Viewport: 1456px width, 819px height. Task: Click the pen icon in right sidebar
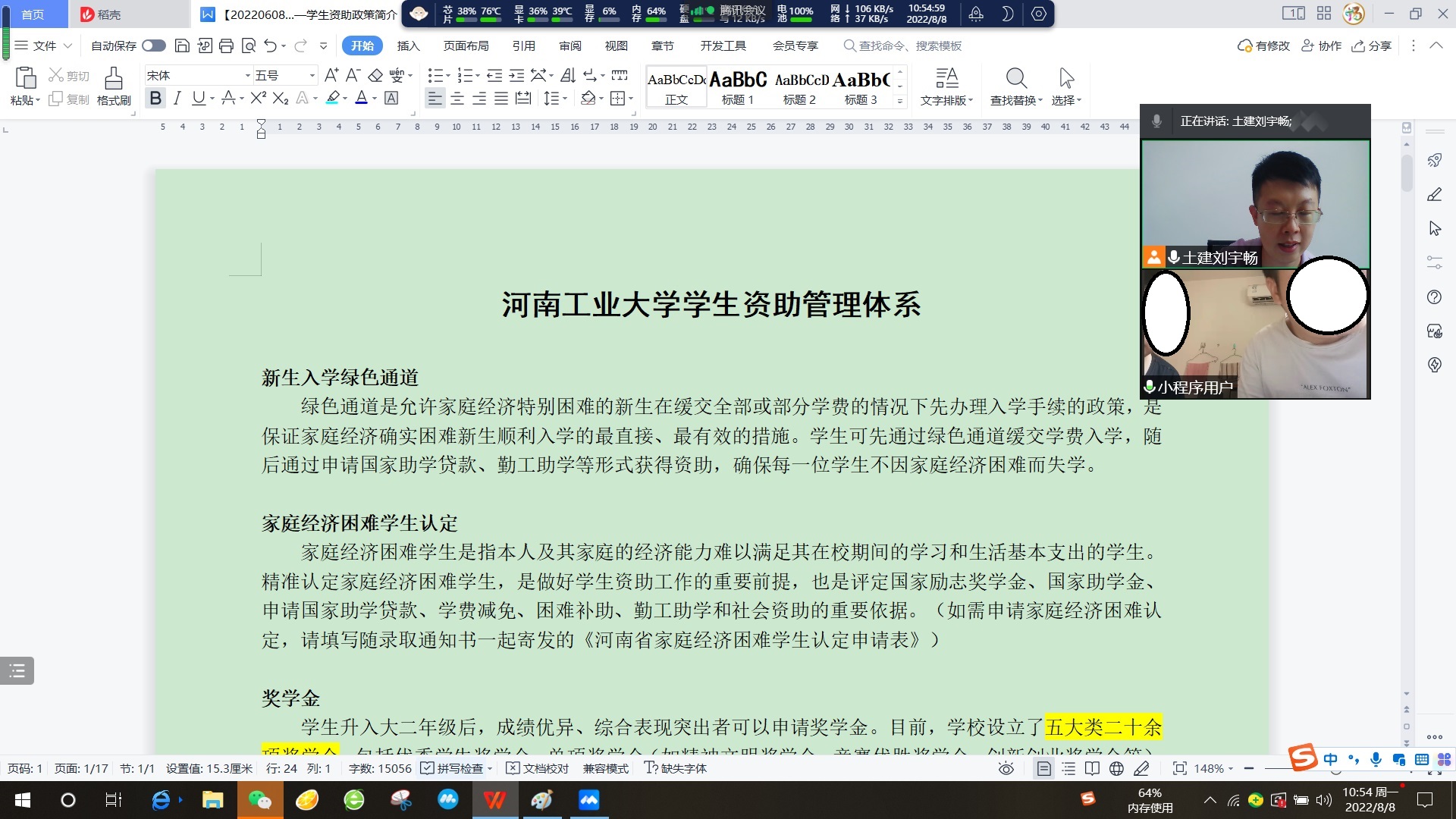(1434, 194)
